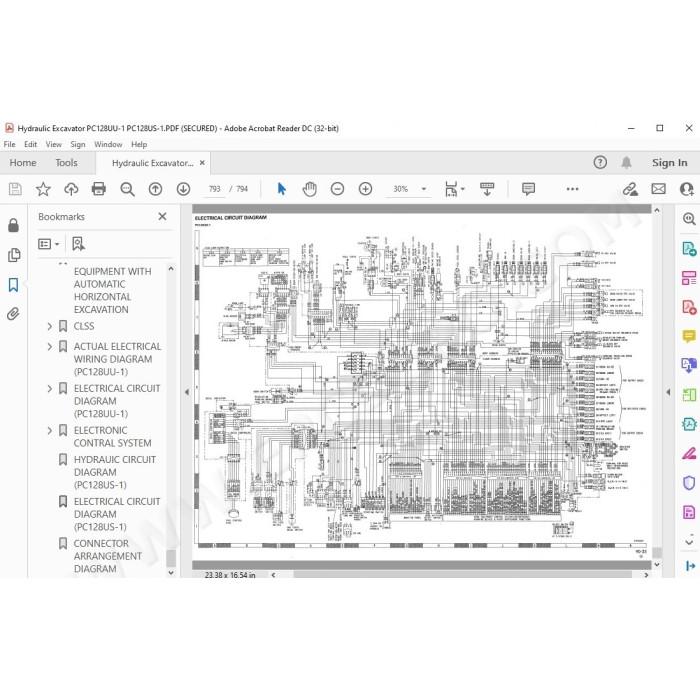
Task: Open yellow Comment tool in right pane
Action: click(x=689, y=336)
